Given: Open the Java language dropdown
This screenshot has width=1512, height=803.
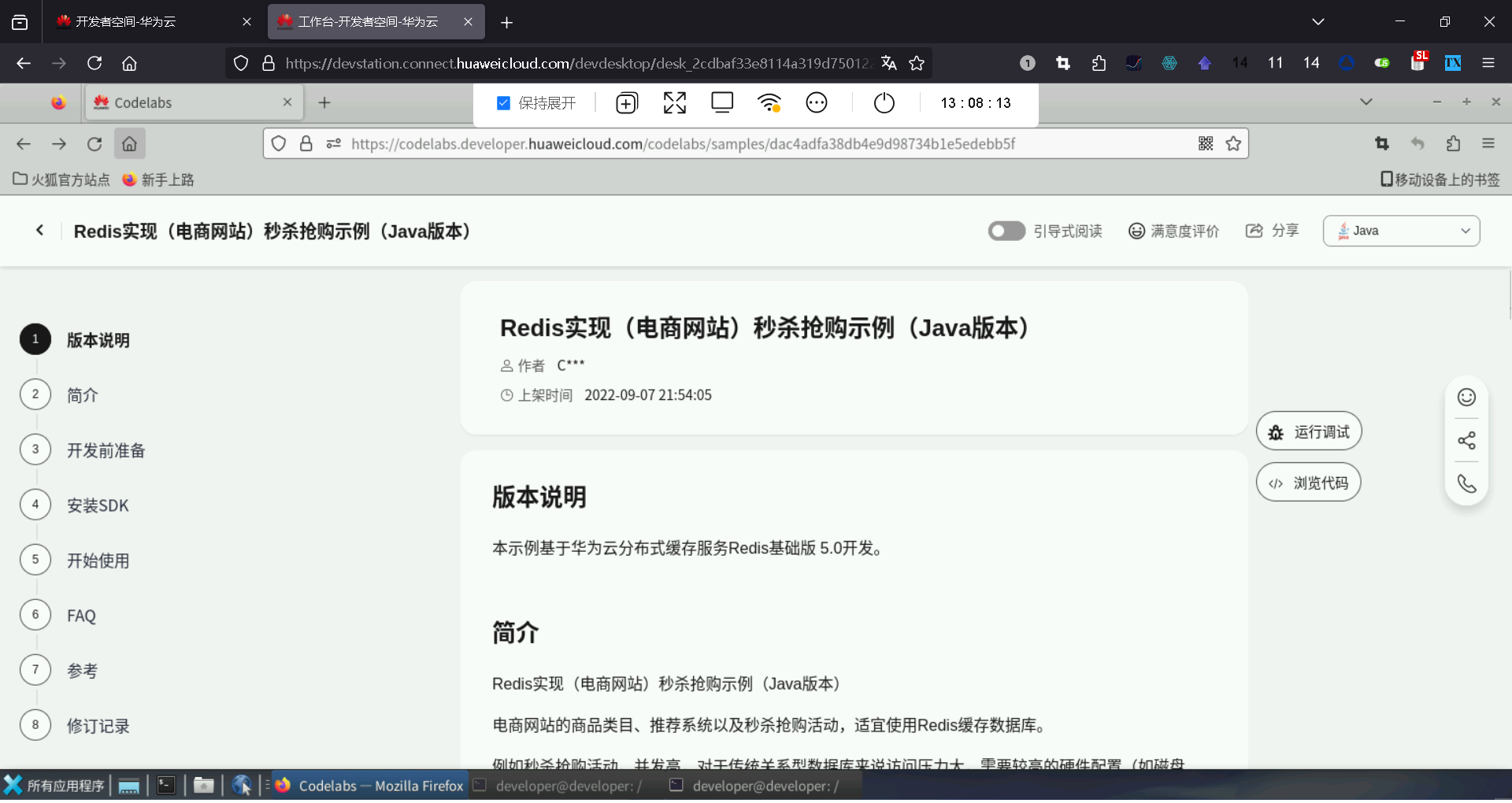Looking at the screenshot, I should 1402,231.
